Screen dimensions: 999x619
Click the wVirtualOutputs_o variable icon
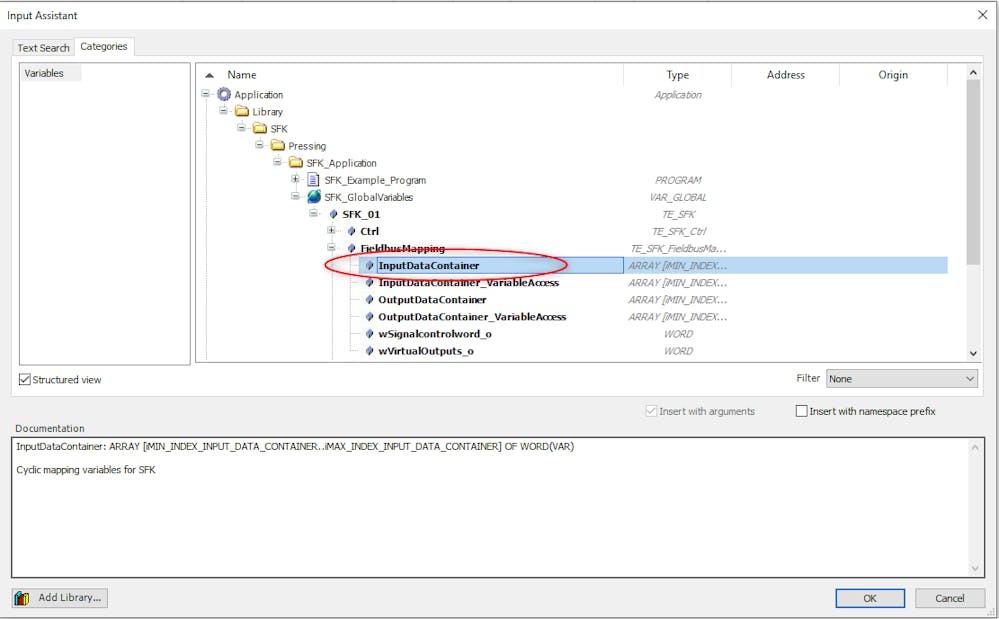click(370, 352)
